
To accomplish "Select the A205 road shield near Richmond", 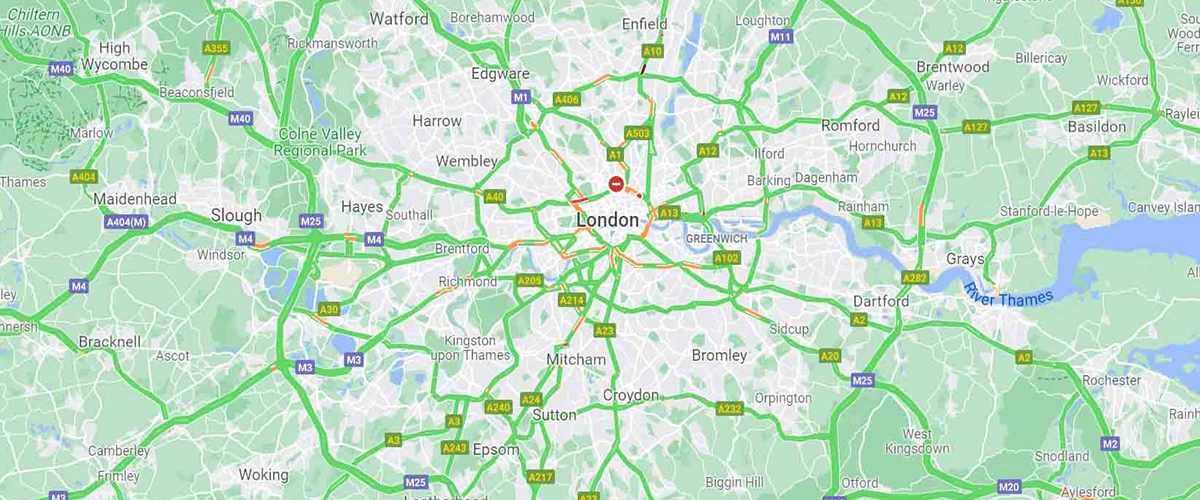I will coord(530,281).
